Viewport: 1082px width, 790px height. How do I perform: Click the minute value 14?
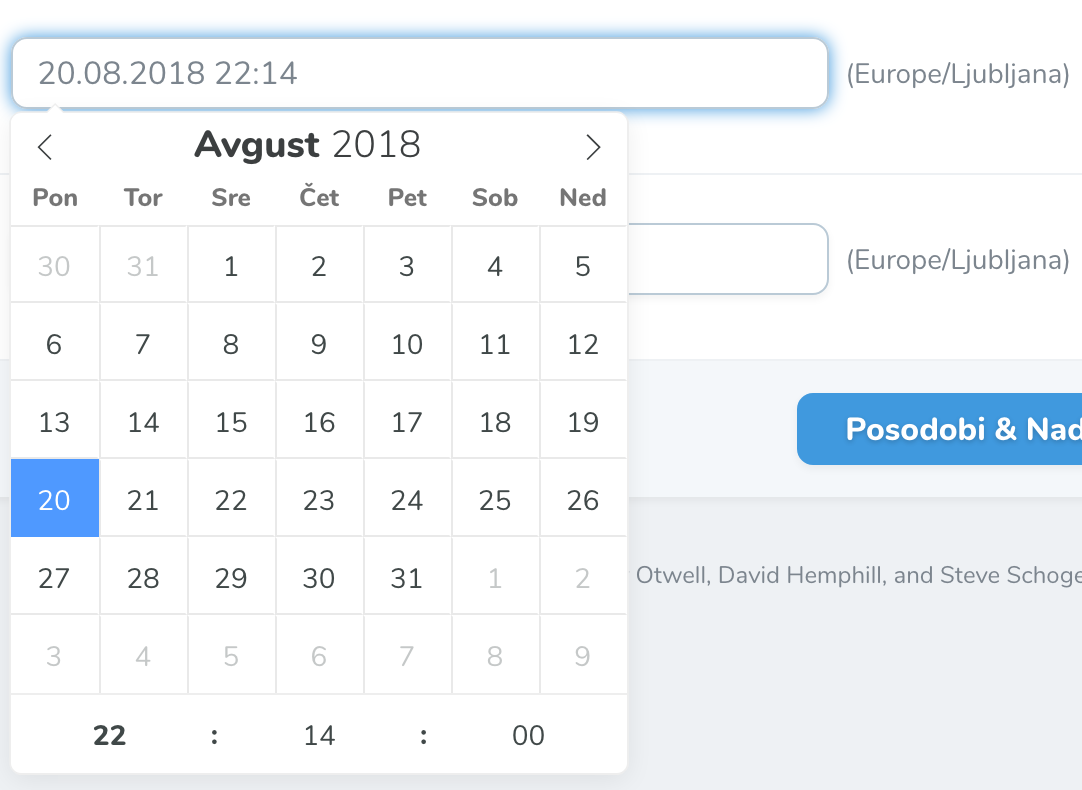click(319, 735)
